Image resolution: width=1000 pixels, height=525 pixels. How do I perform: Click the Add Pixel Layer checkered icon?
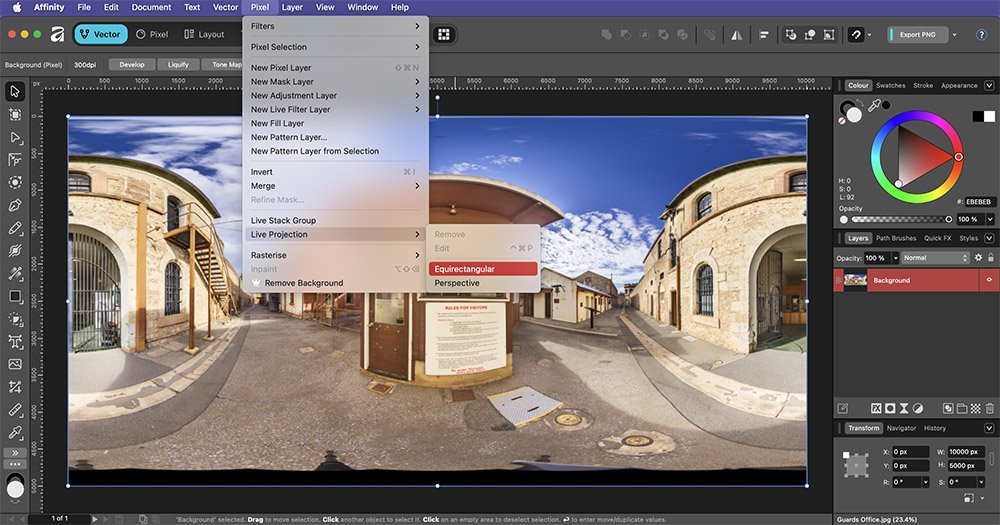(x=976, y=408)
